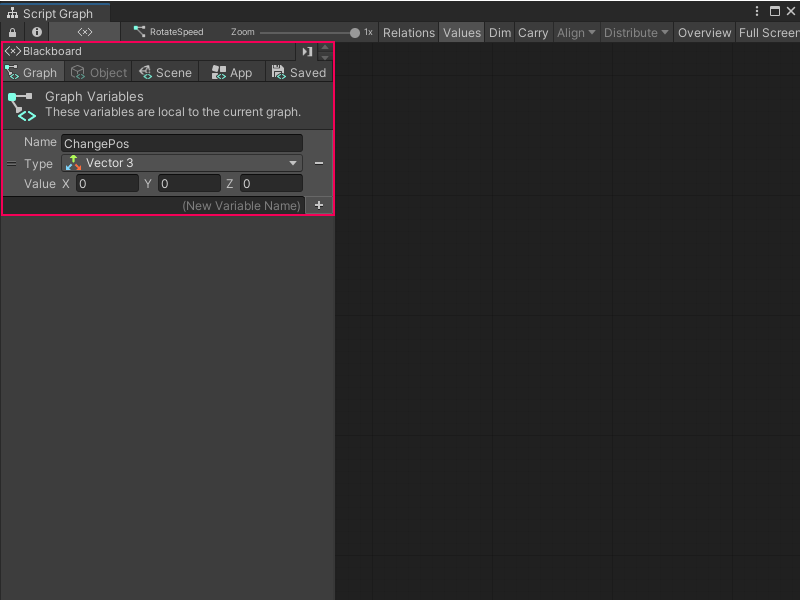Screen dimensions: 800x600
Task: Switch to the Scene variables tab
Action: [x=165, y=72]
